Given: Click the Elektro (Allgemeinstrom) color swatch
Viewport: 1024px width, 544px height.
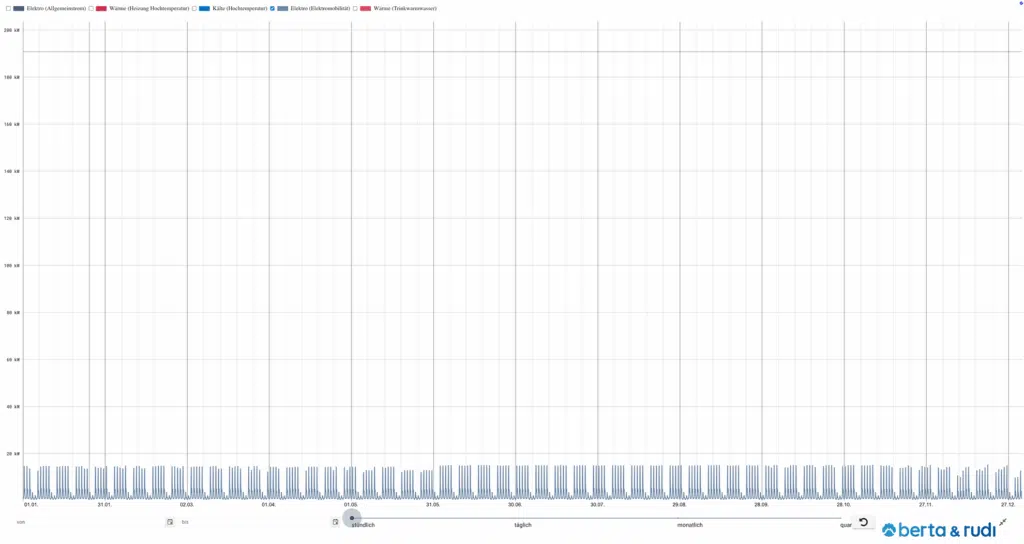Looking at the screenshot, I should pyautogui.click(x=19, y=8).
